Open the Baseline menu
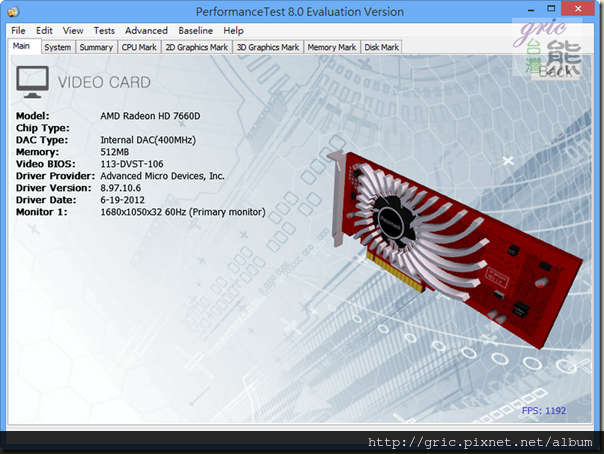Screen dimensions: 604x454 tap(195, 30)
